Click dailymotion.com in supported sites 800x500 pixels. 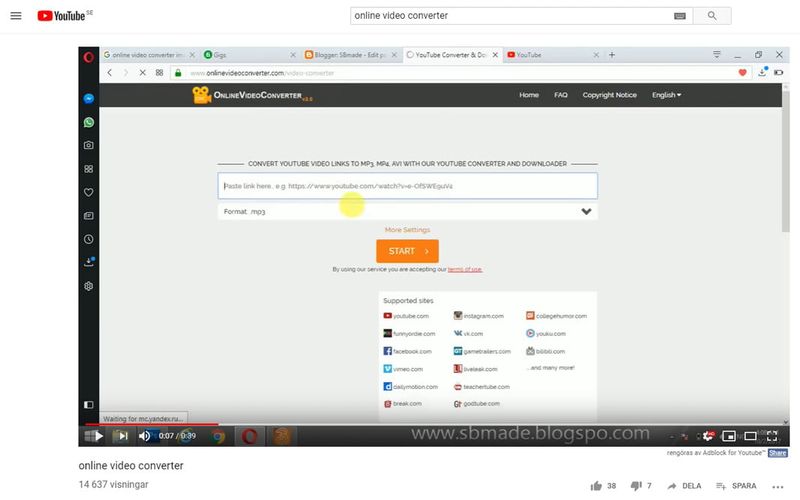click(x=411, y=387)
